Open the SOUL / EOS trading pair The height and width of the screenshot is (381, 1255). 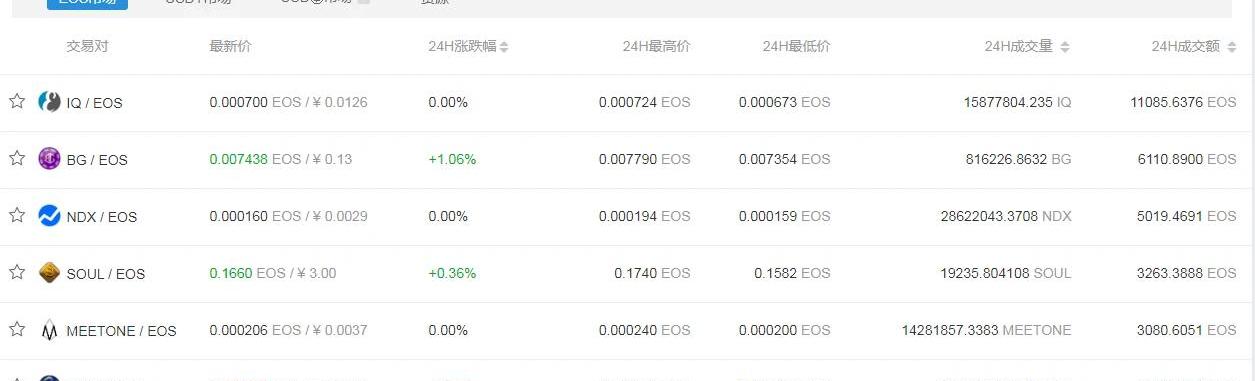106,274
